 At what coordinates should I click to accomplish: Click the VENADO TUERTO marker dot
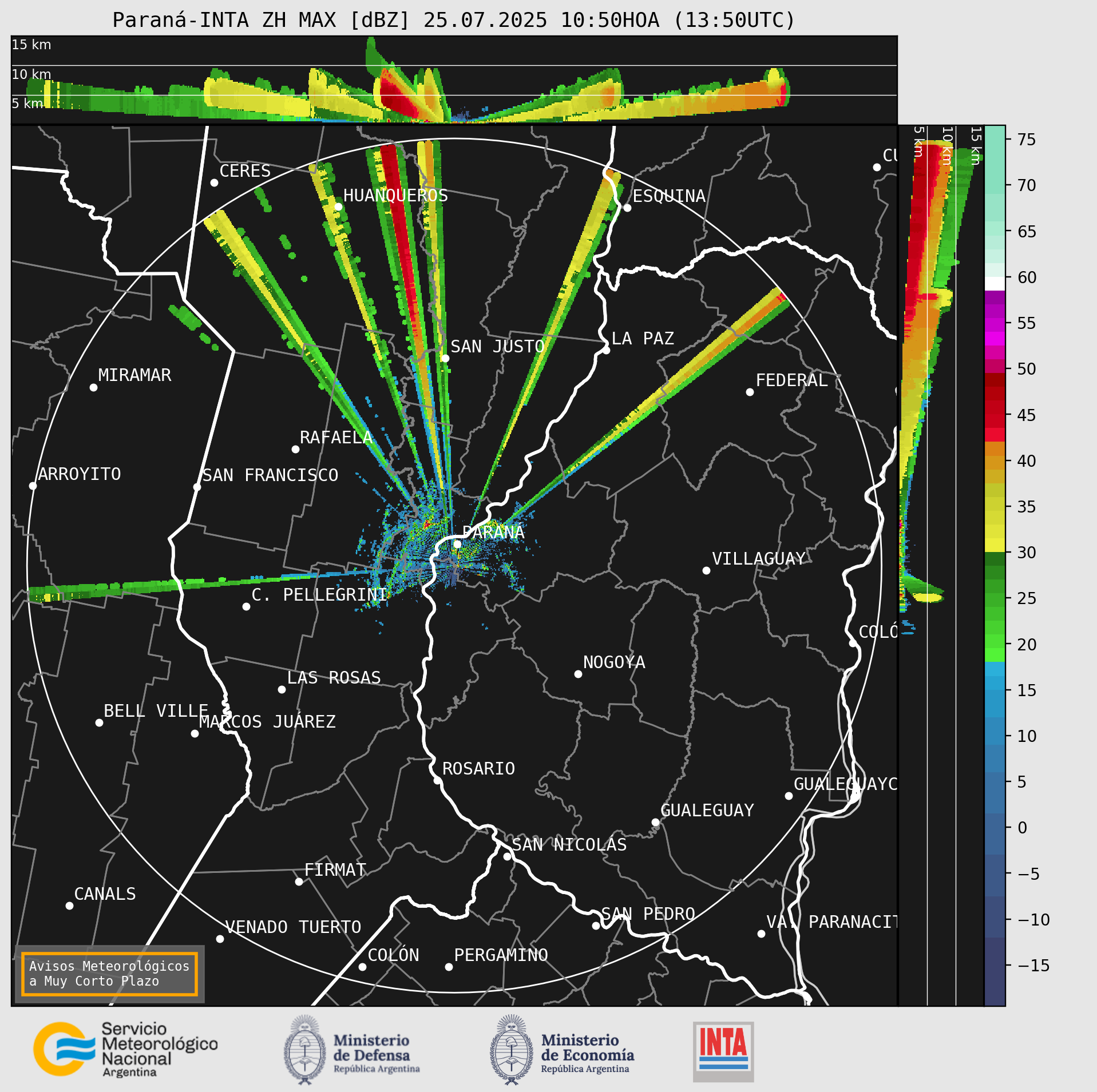pyautogui.click(x=220, y=939)
